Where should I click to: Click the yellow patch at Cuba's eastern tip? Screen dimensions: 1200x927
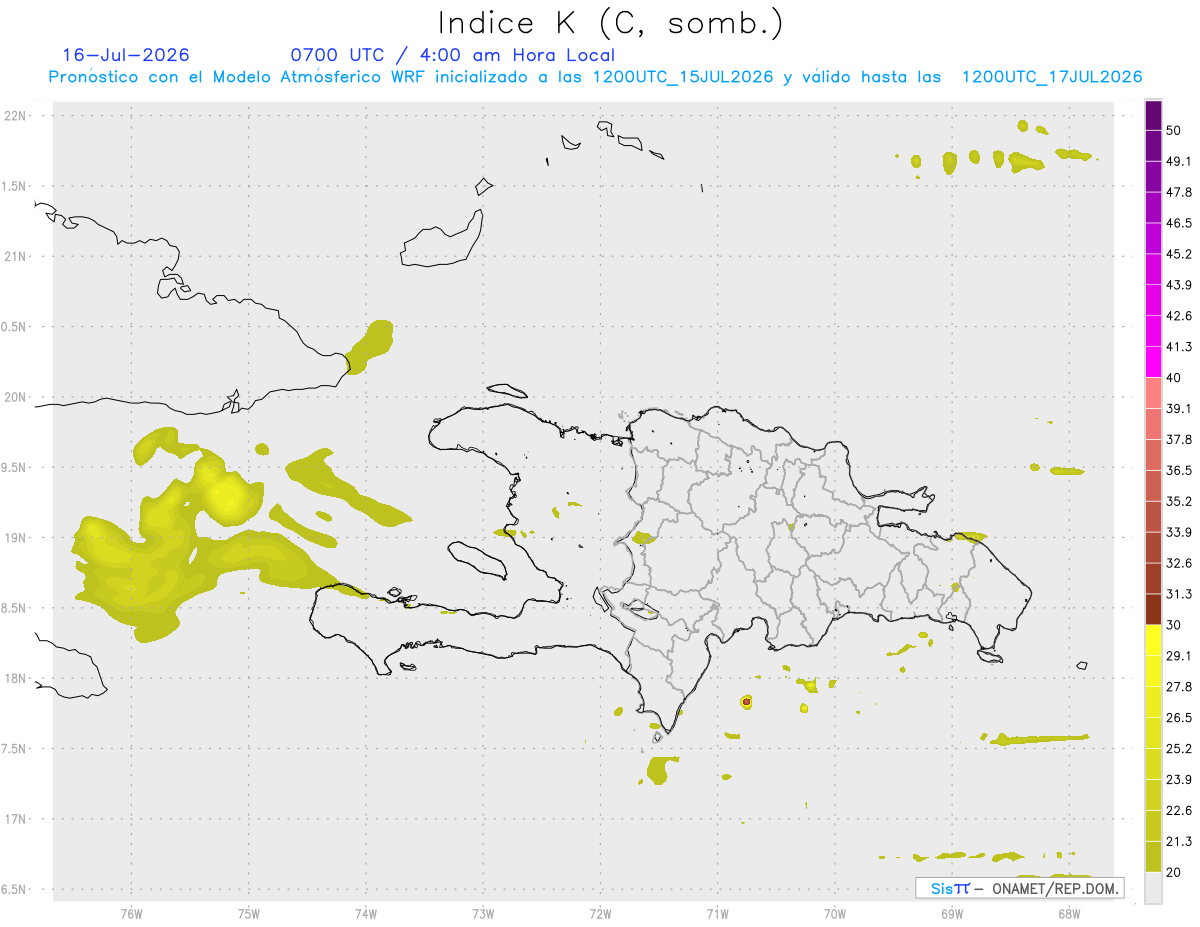(x=369, y=346)
